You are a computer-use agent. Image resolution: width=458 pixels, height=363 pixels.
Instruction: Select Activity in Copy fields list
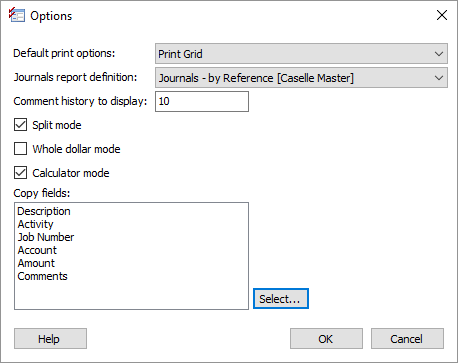[35, 224]
